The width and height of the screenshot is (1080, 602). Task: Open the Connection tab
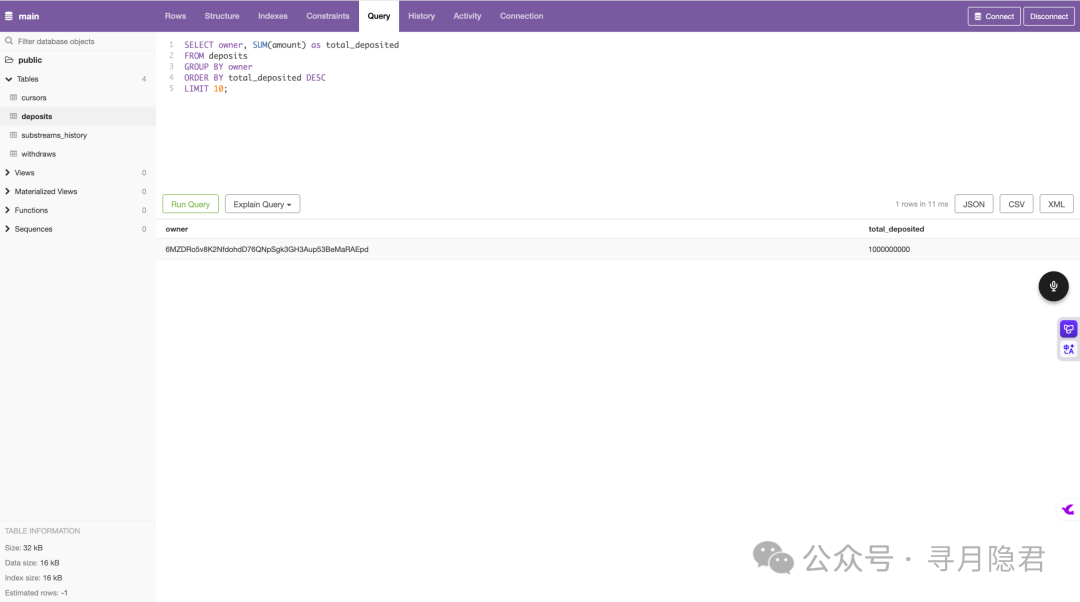(x=521, y=16)
